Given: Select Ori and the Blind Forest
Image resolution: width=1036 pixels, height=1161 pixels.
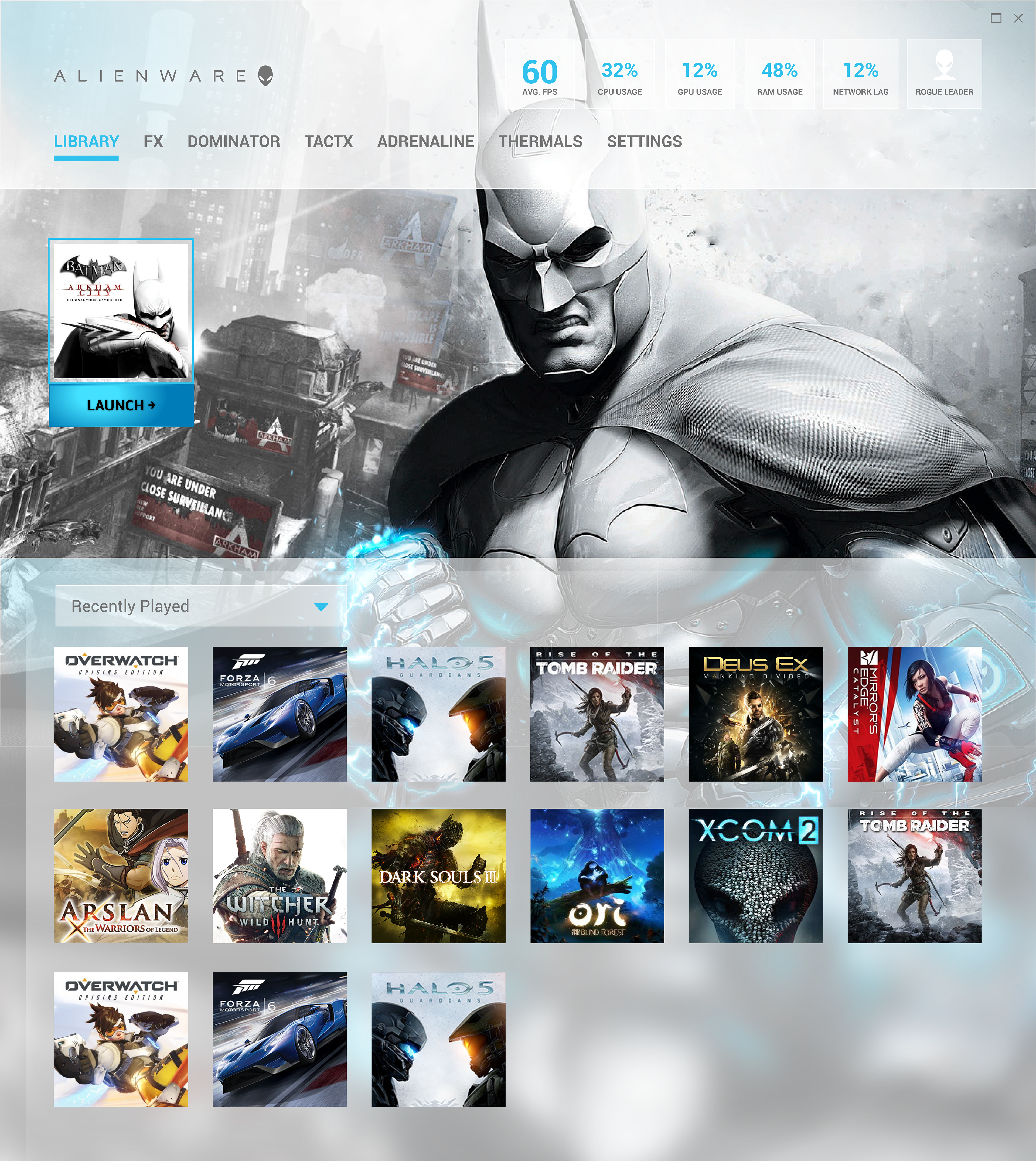Looking at the screenshot, I should (597, 876).
